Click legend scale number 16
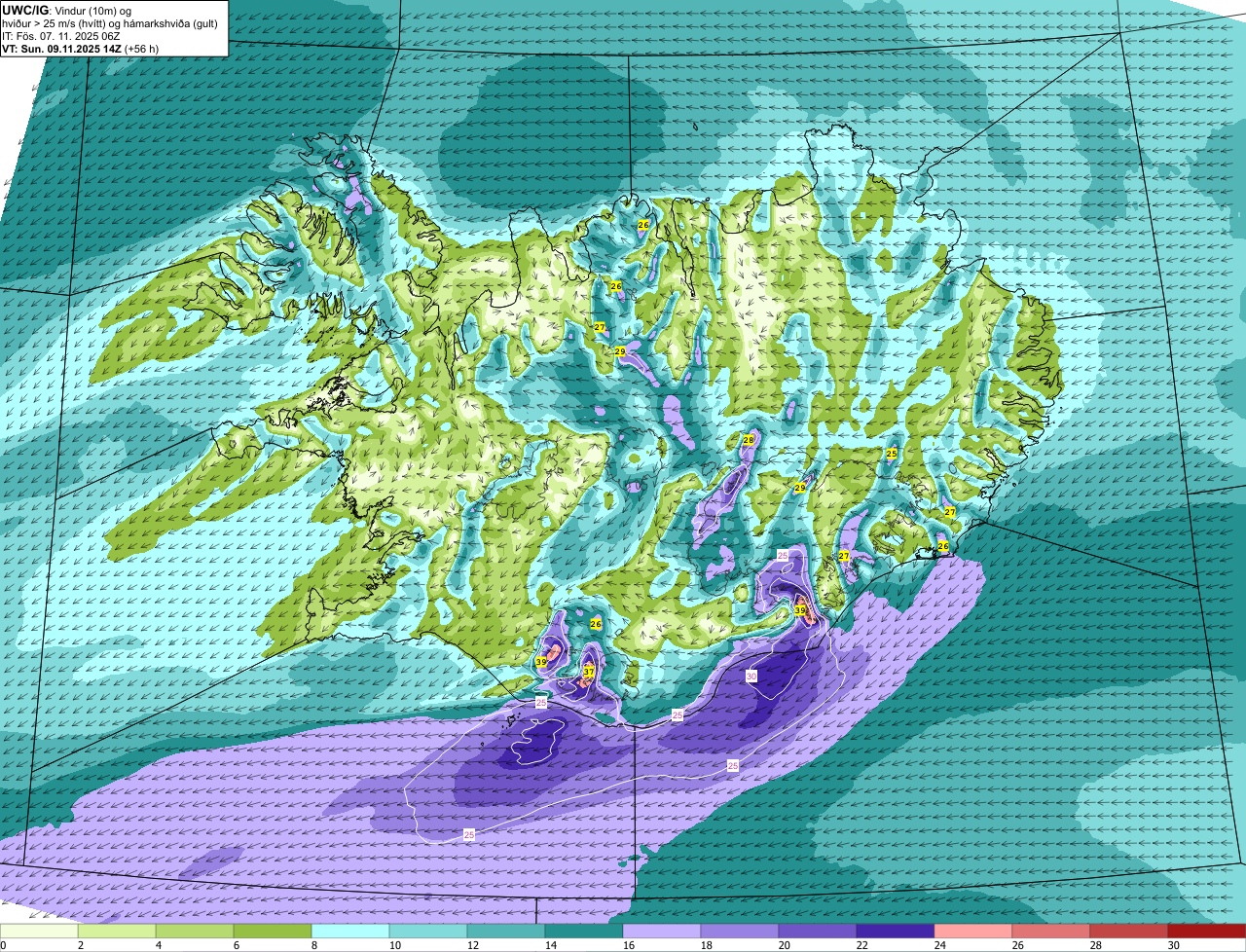 coord(628,945)
